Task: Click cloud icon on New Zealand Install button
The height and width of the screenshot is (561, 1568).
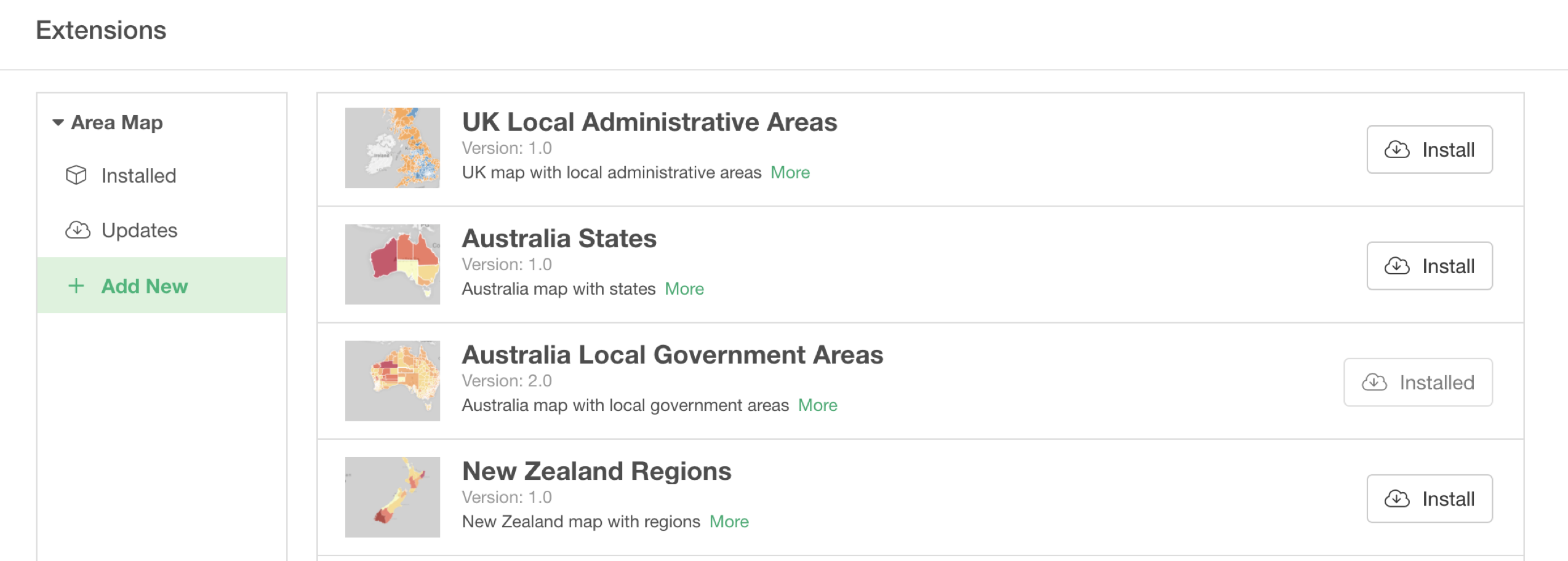Action: (1397, 498)
